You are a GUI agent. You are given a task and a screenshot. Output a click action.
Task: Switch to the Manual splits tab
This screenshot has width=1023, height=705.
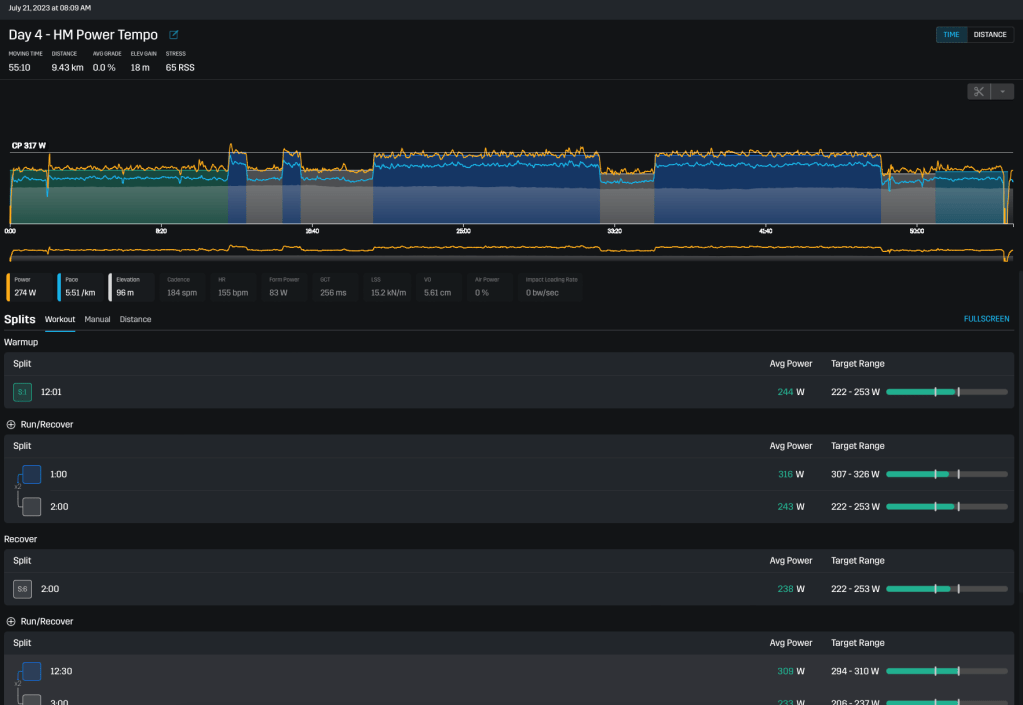click(97, 320)
